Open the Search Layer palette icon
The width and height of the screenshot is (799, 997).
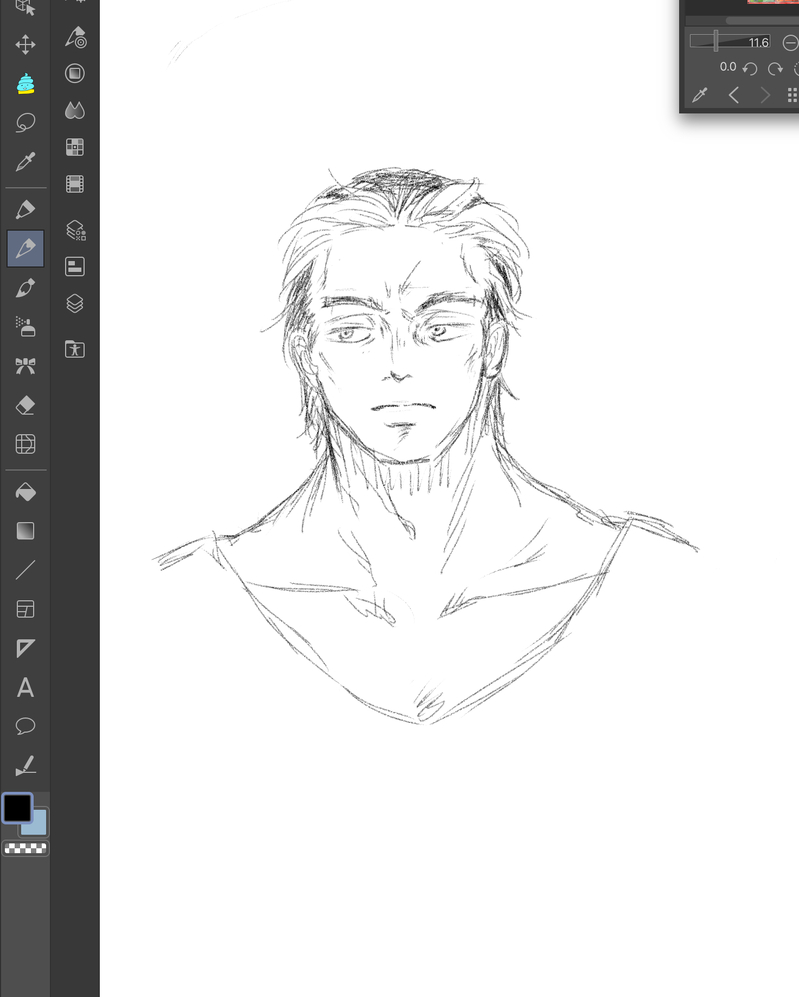76,230
